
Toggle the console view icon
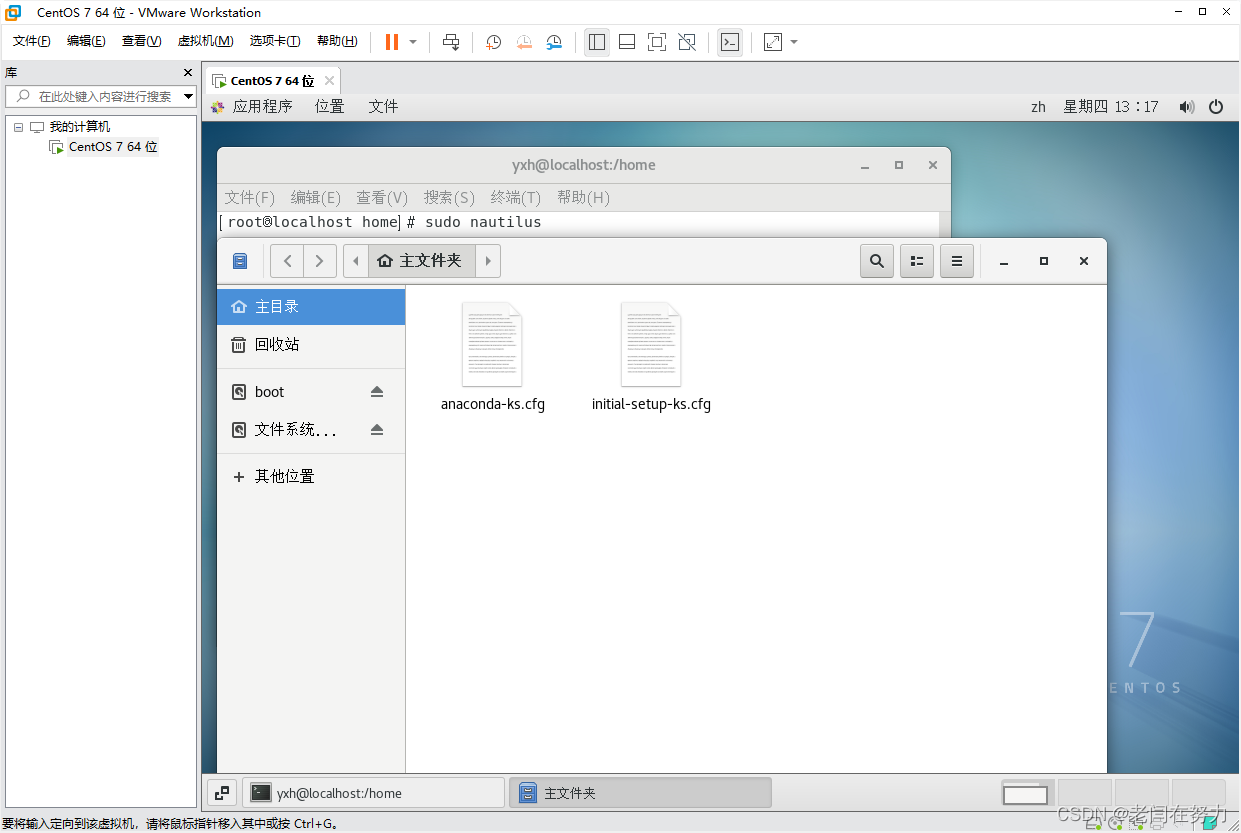point(730,42)
